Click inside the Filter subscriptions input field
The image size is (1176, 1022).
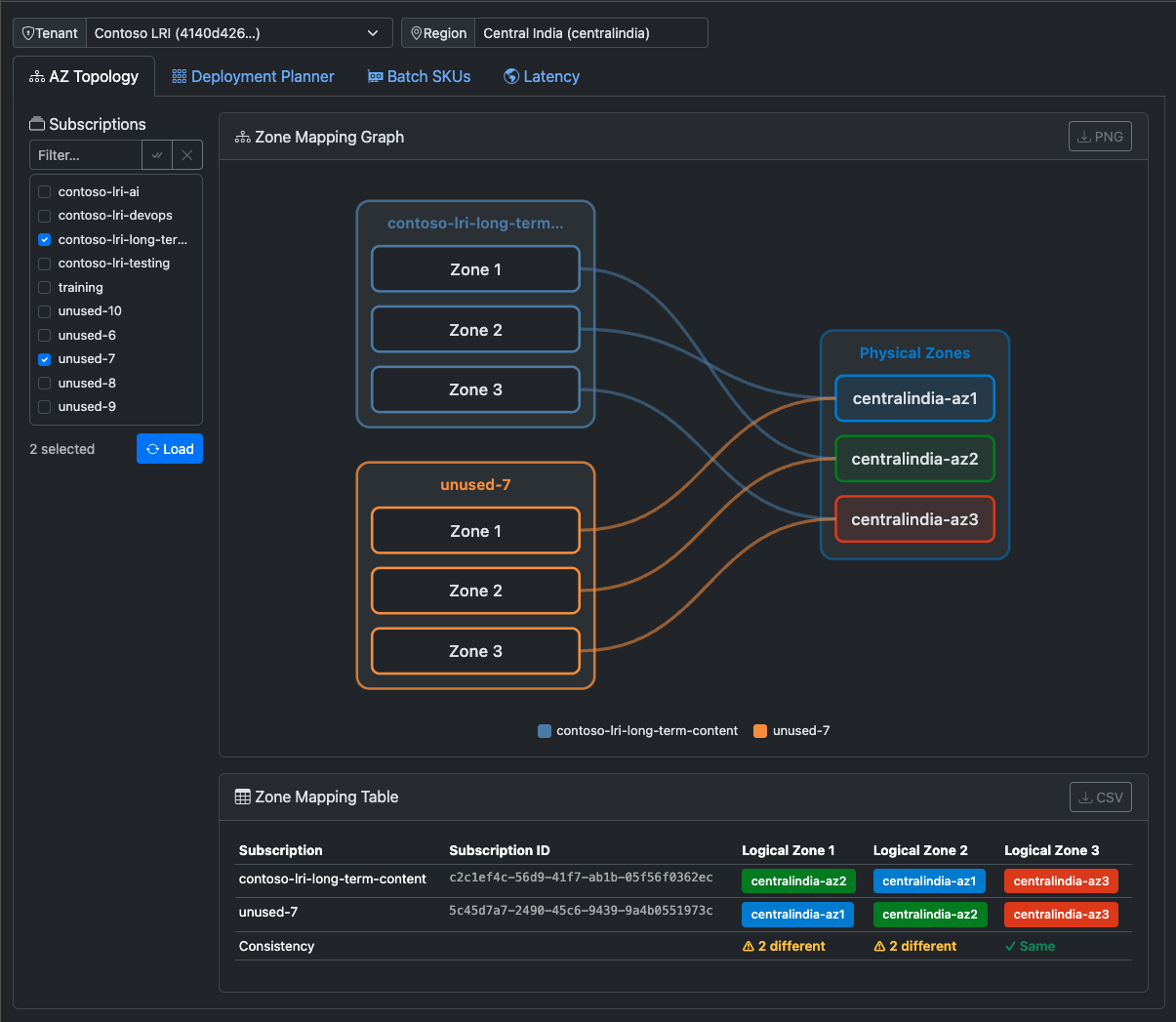point(86,154)
